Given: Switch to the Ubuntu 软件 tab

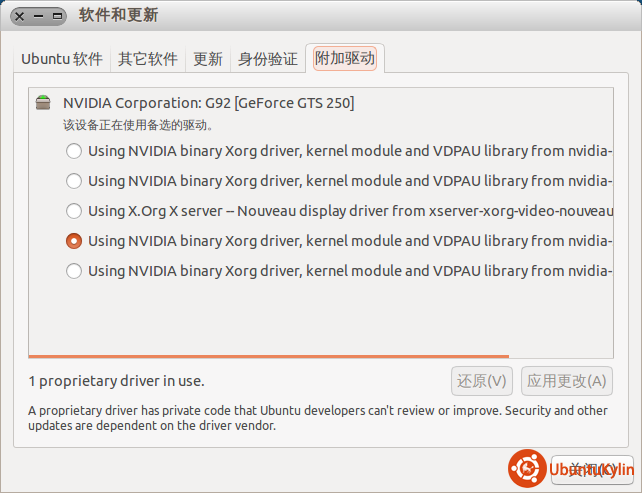Looking at the screenshot, I should coord(62,59).
